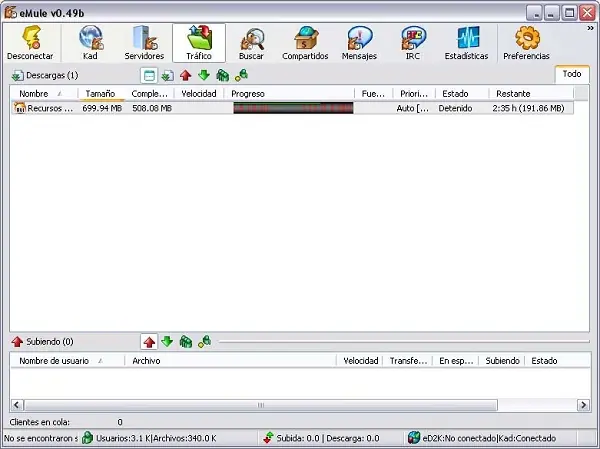Open the Mensajes panel
The width and height of the screenshot is (600, 449).
359,43
